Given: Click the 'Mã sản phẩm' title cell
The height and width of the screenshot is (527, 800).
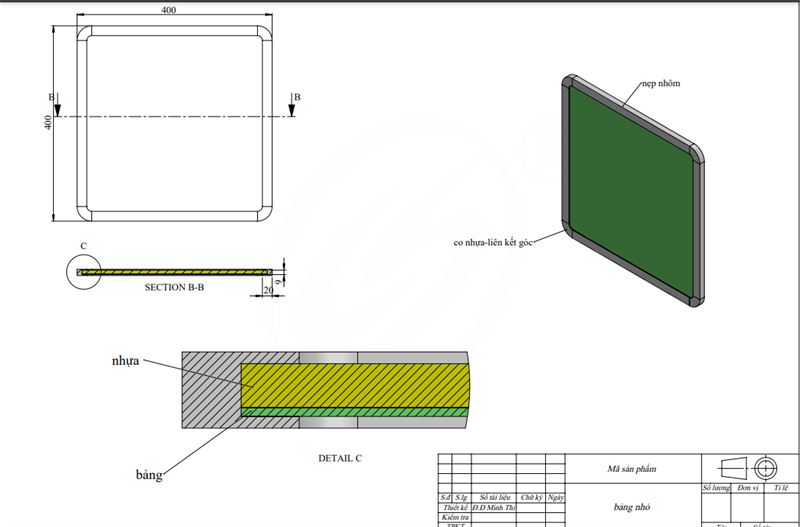Looking at the screenshot, I should [x=632, y=469].
